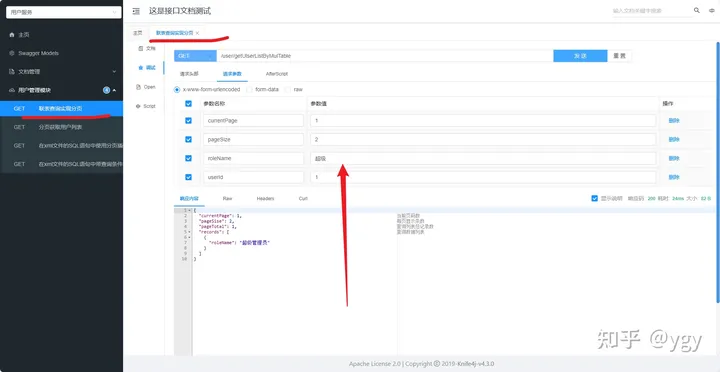Click the Script gear icon
This screenshot has height=372, width=720.
(x=138, y=106)
